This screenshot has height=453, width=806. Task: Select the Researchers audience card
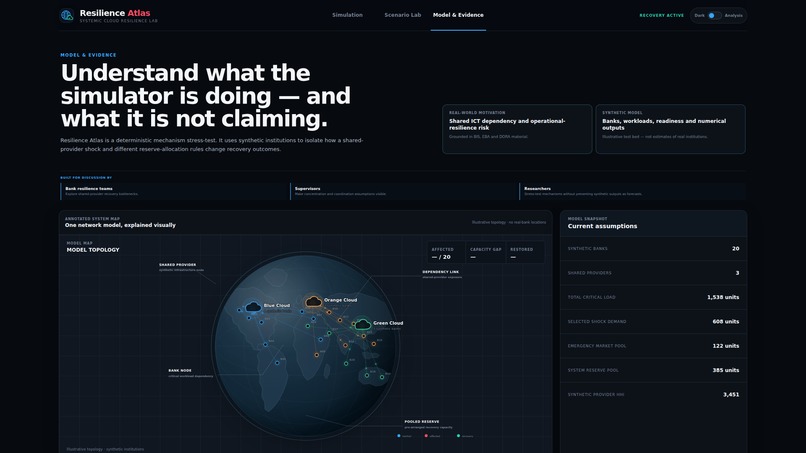pos(633,191)
